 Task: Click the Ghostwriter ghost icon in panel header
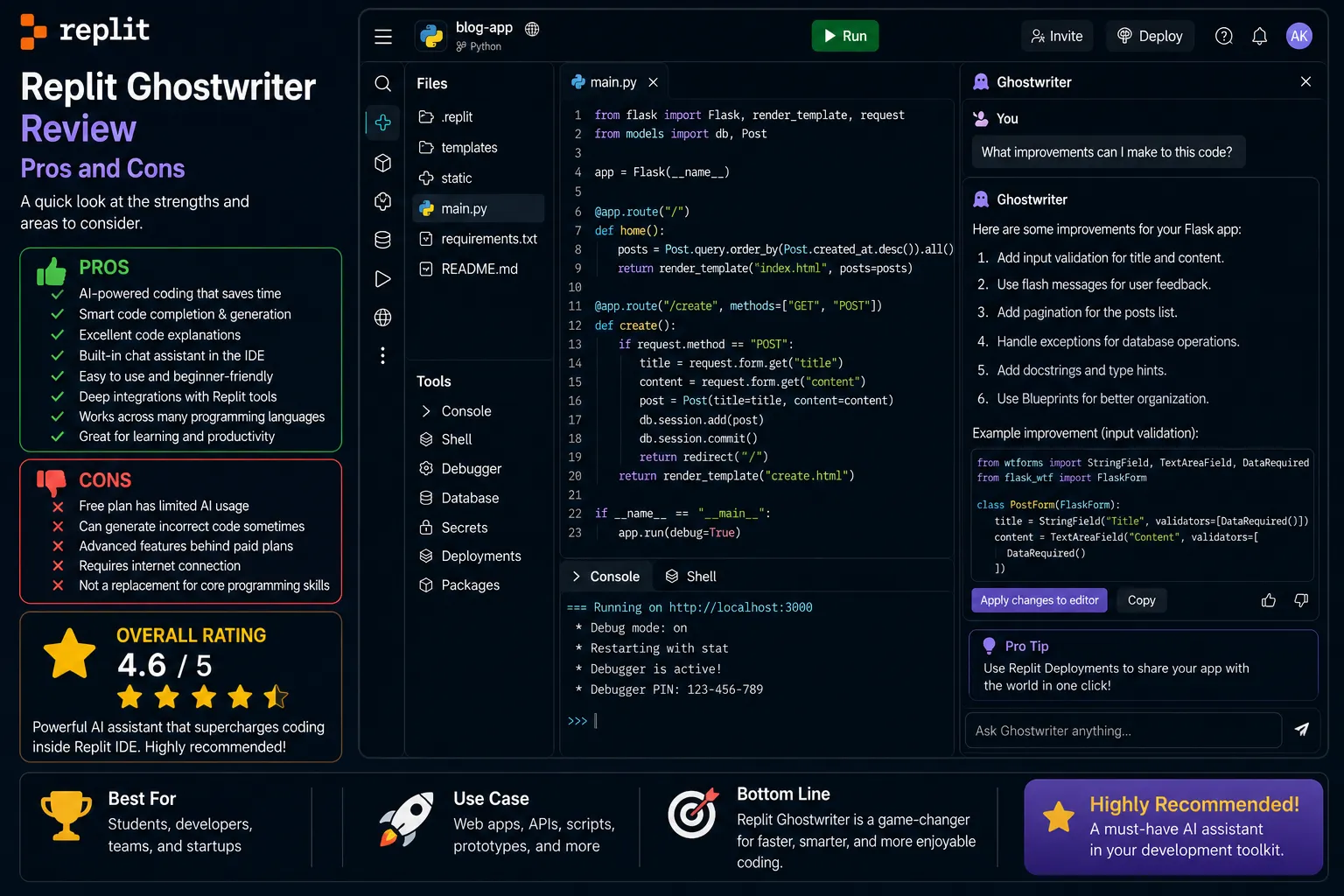click(981, 81)
